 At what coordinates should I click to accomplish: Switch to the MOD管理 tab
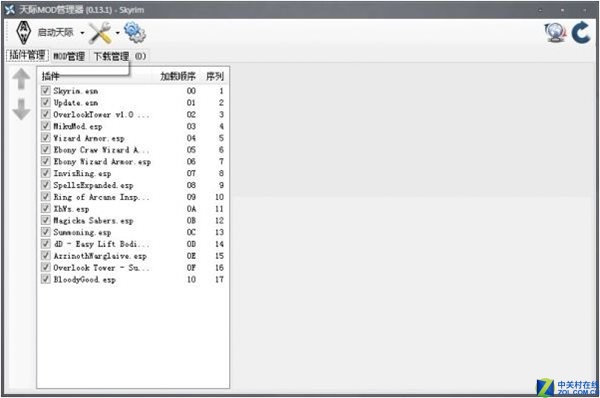point(69,56)
